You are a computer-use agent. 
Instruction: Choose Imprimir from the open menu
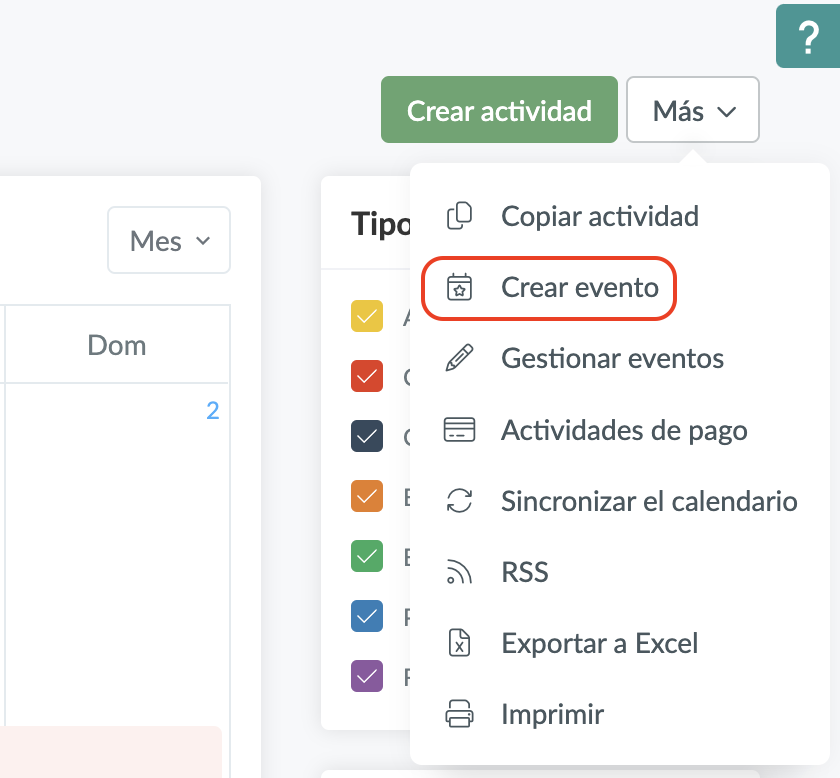551,714
